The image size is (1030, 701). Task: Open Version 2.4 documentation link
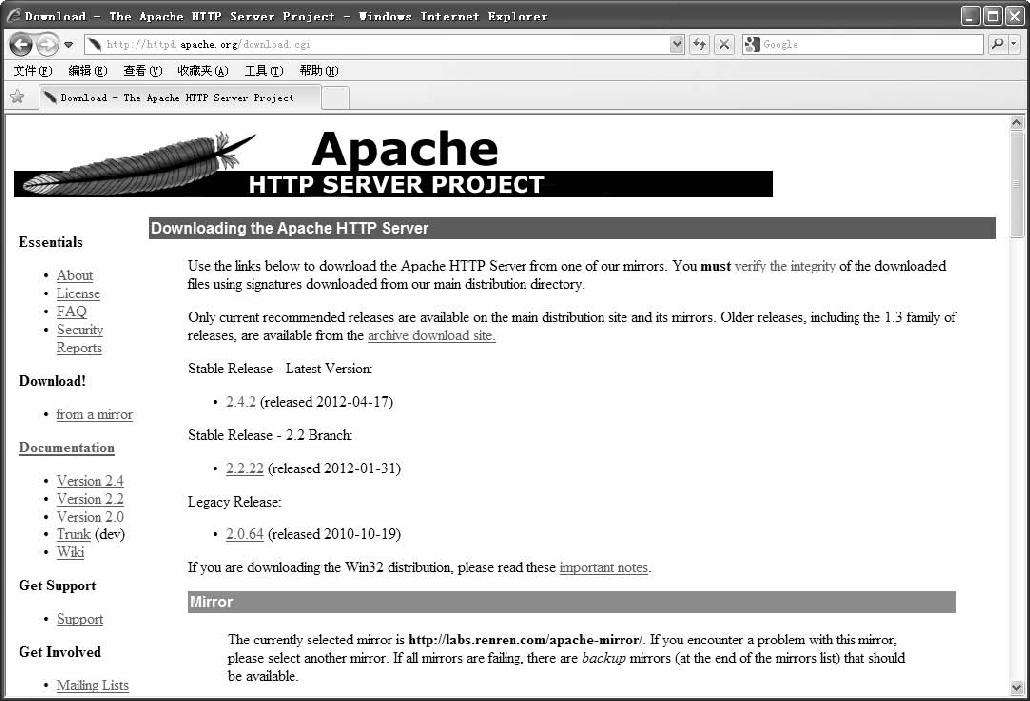point(90,481)
